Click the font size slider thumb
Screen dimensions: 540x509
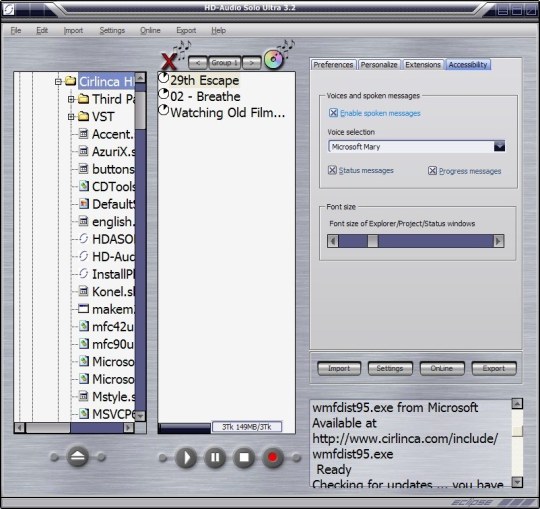click(373, 241)
